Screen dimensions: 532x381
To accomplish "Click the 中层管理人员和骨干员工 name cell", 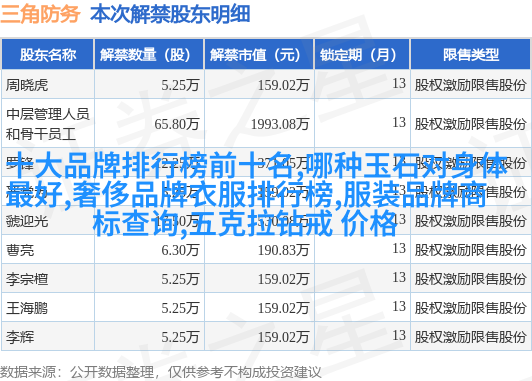I will click(48, 124).
